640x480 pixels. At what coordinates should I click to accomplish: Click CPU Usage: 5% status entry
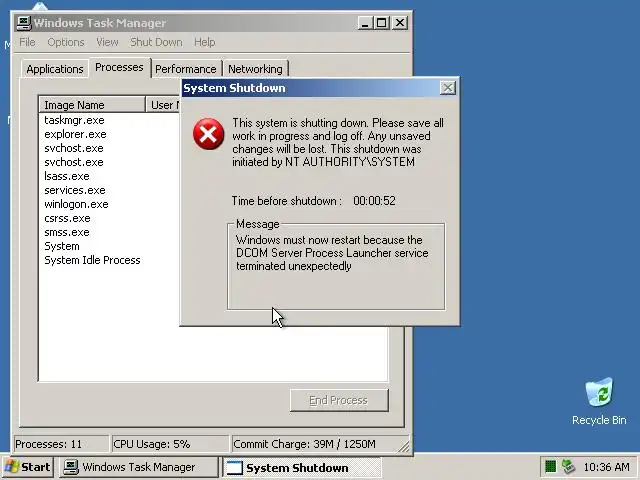pyautogui.click(x=170, y=444)
